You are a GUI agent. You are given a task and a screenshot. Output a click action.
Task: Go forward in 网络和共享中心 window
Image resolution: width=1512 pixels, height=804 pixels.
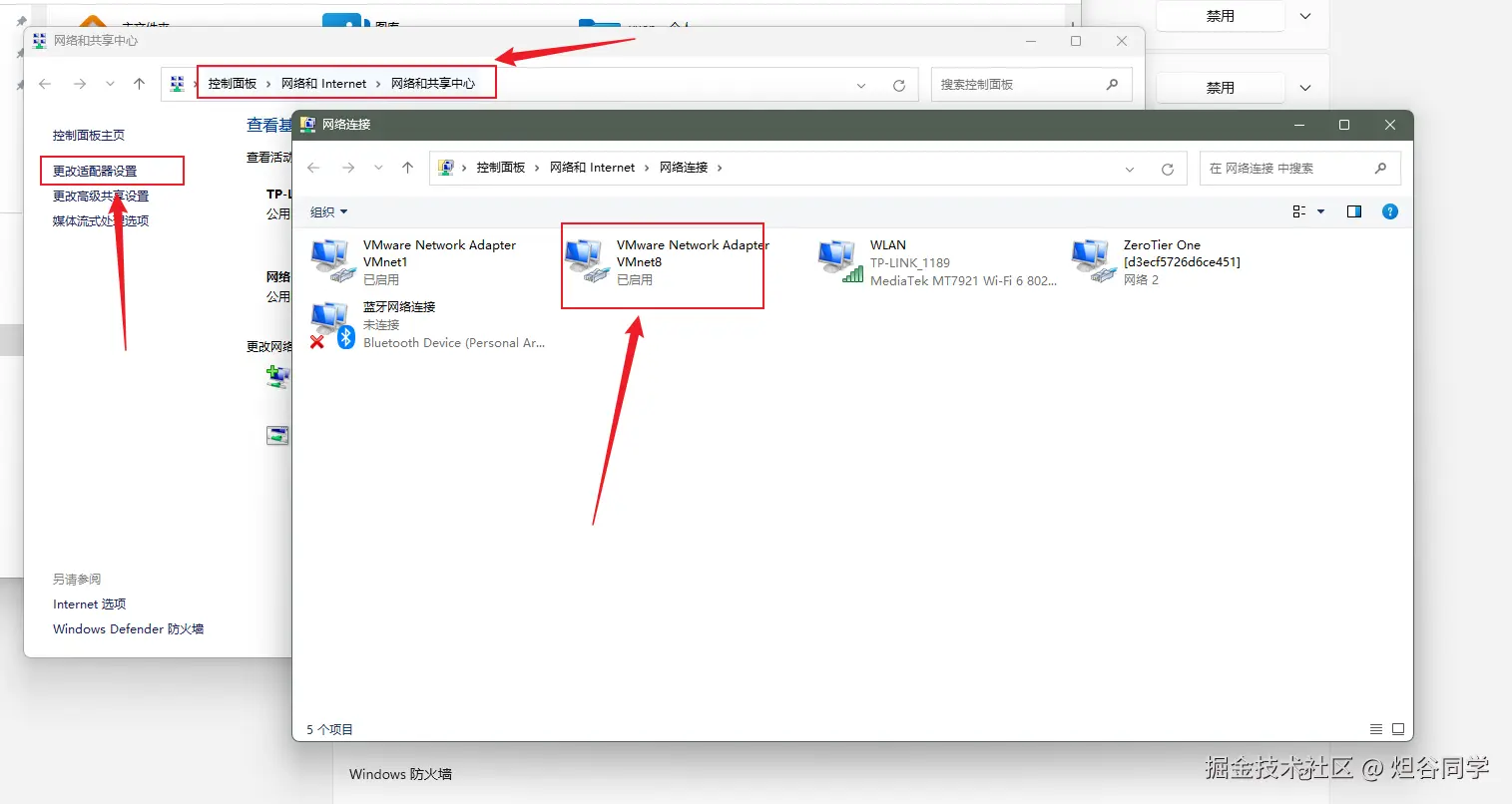pyautogui.click(x=80, y=84)
